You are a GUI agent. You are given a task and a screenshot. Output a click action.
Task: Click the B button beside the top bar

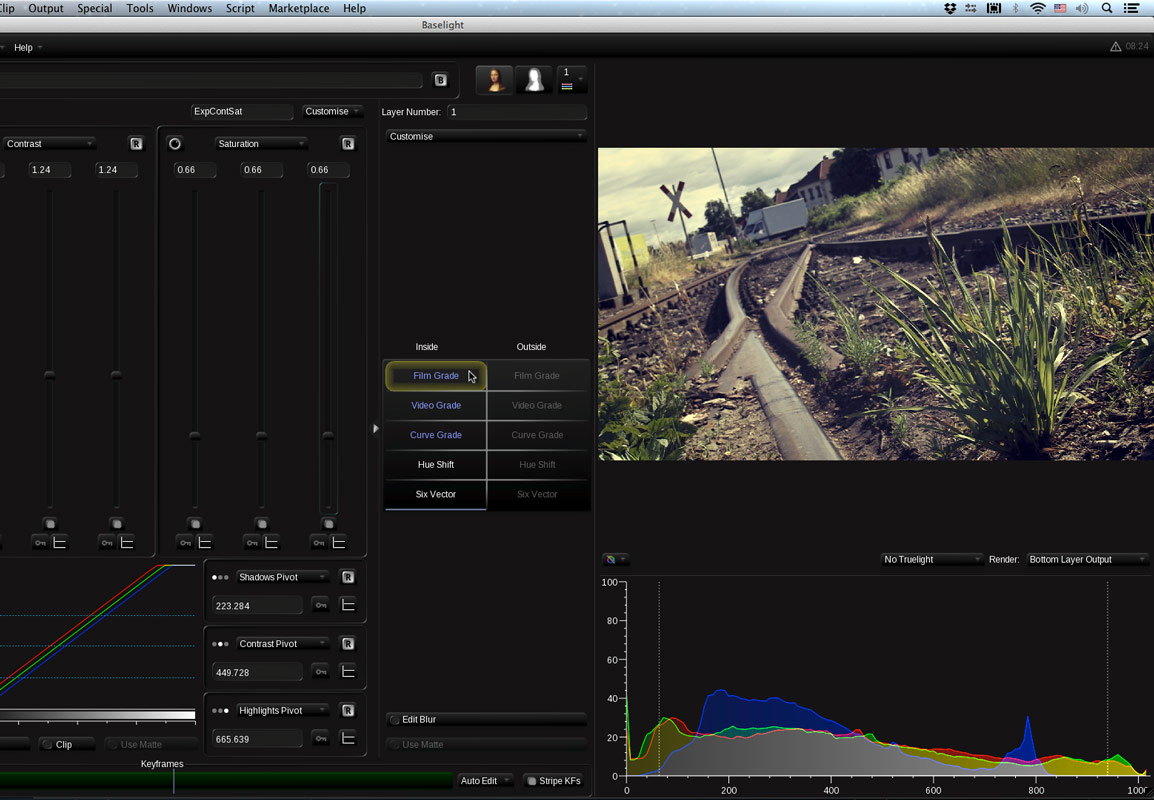(440, 80)
